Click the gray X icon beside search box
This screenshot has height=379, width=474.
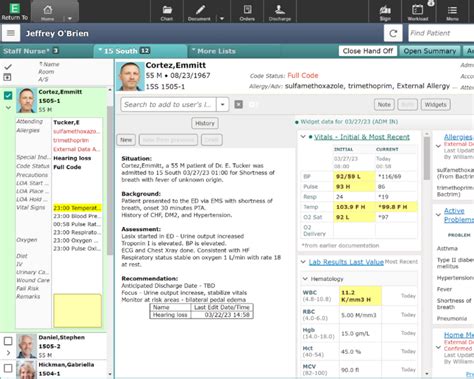(238, 104)
